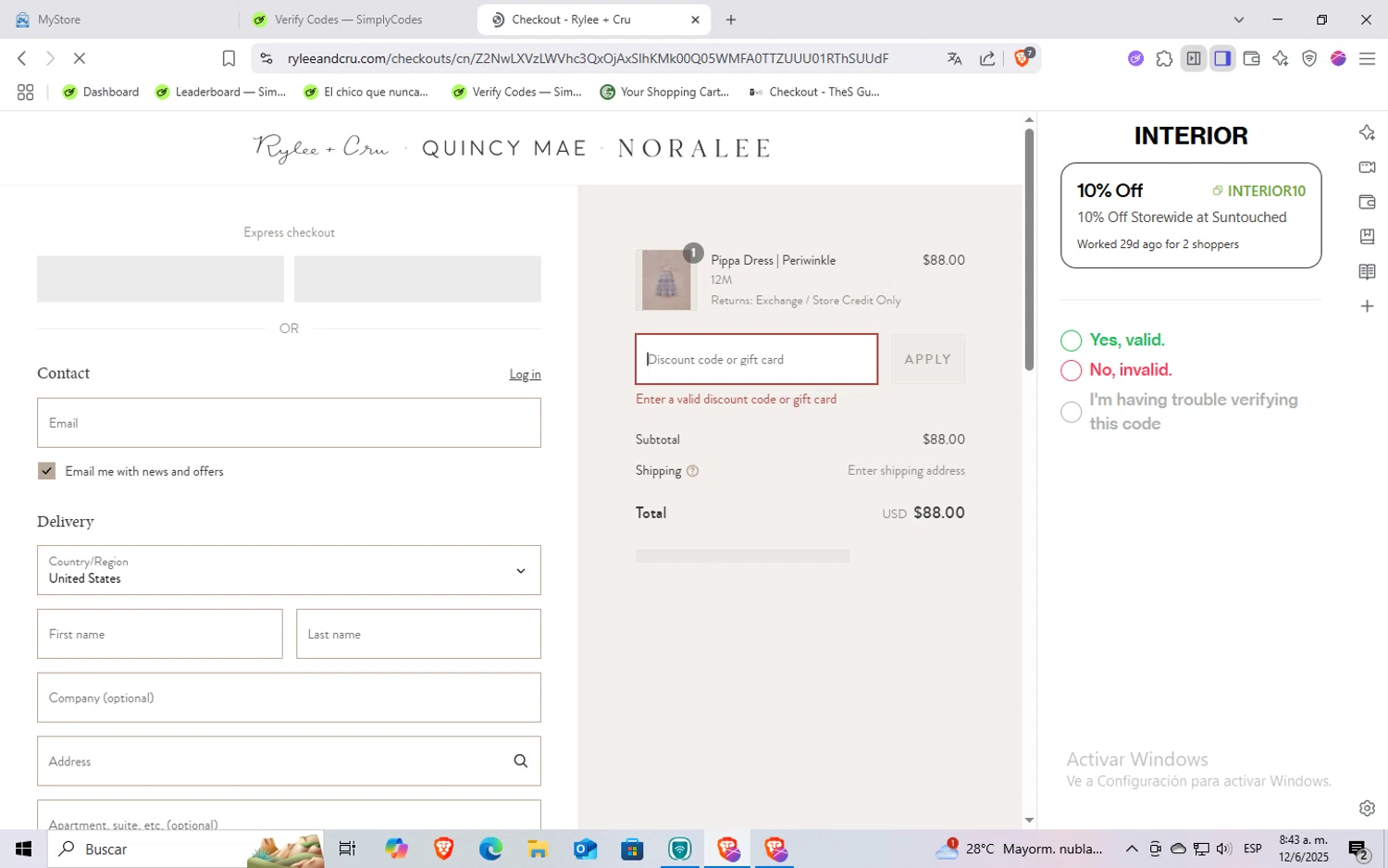Open File Explorer from the taskbar
This screenshot has height=868, width=1388.
click(x=538, y=849)
